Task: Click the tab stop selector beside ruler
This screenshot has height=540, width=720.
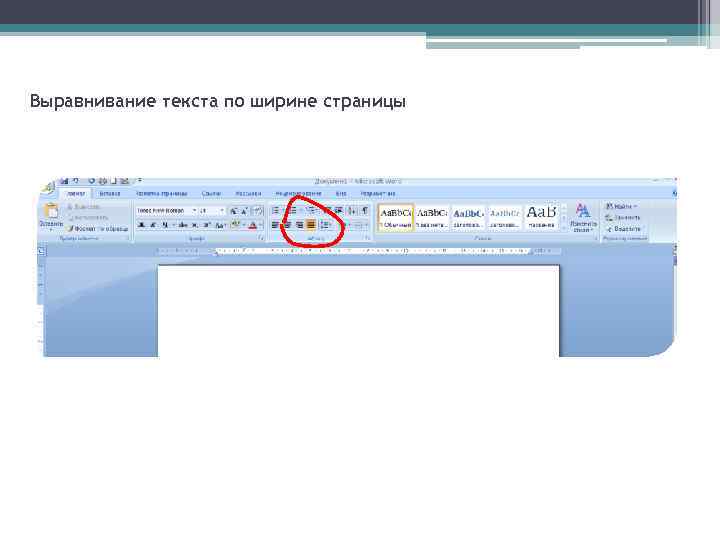Action: [41, 251]
